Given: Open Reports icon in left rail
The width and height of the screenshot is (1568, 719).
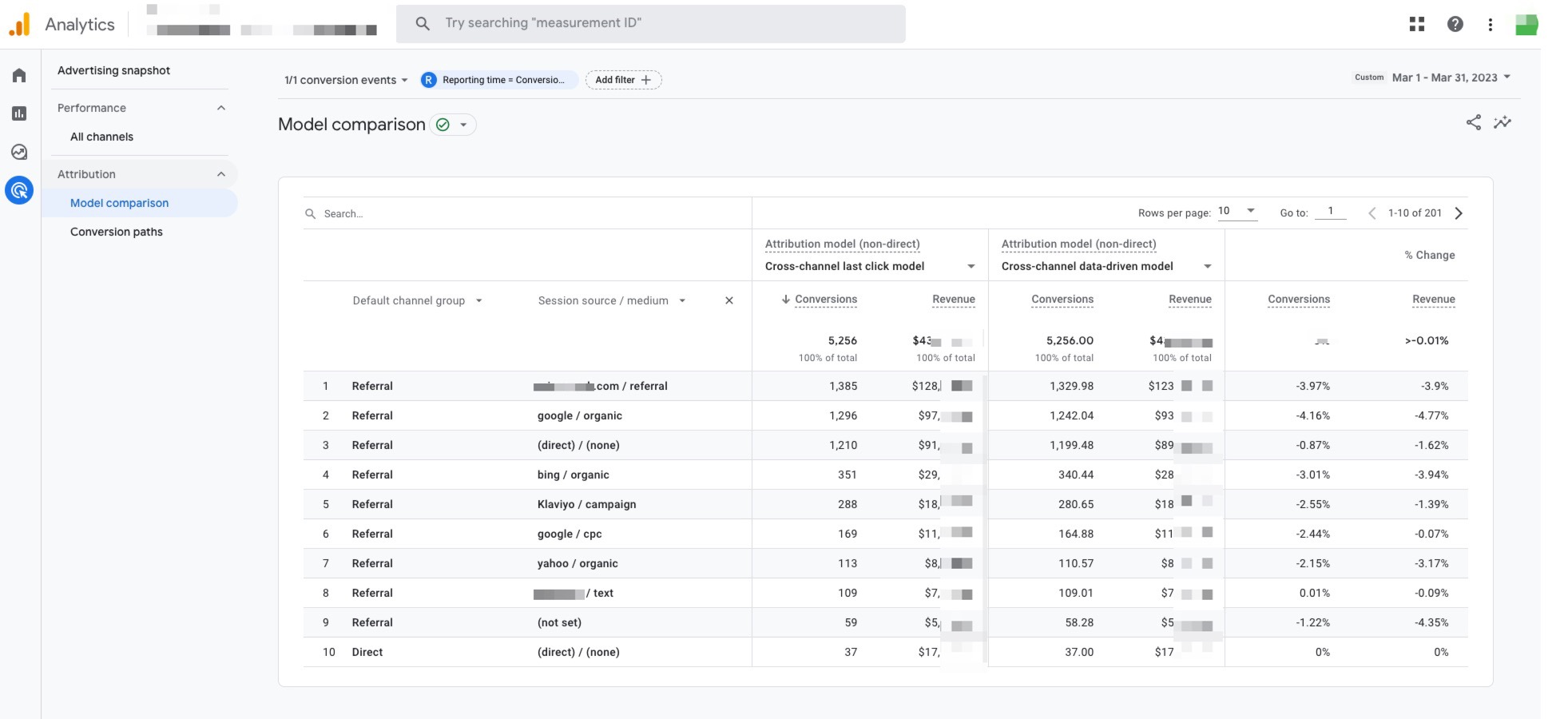Looking at the screenshot, I should tap(19, 113).
